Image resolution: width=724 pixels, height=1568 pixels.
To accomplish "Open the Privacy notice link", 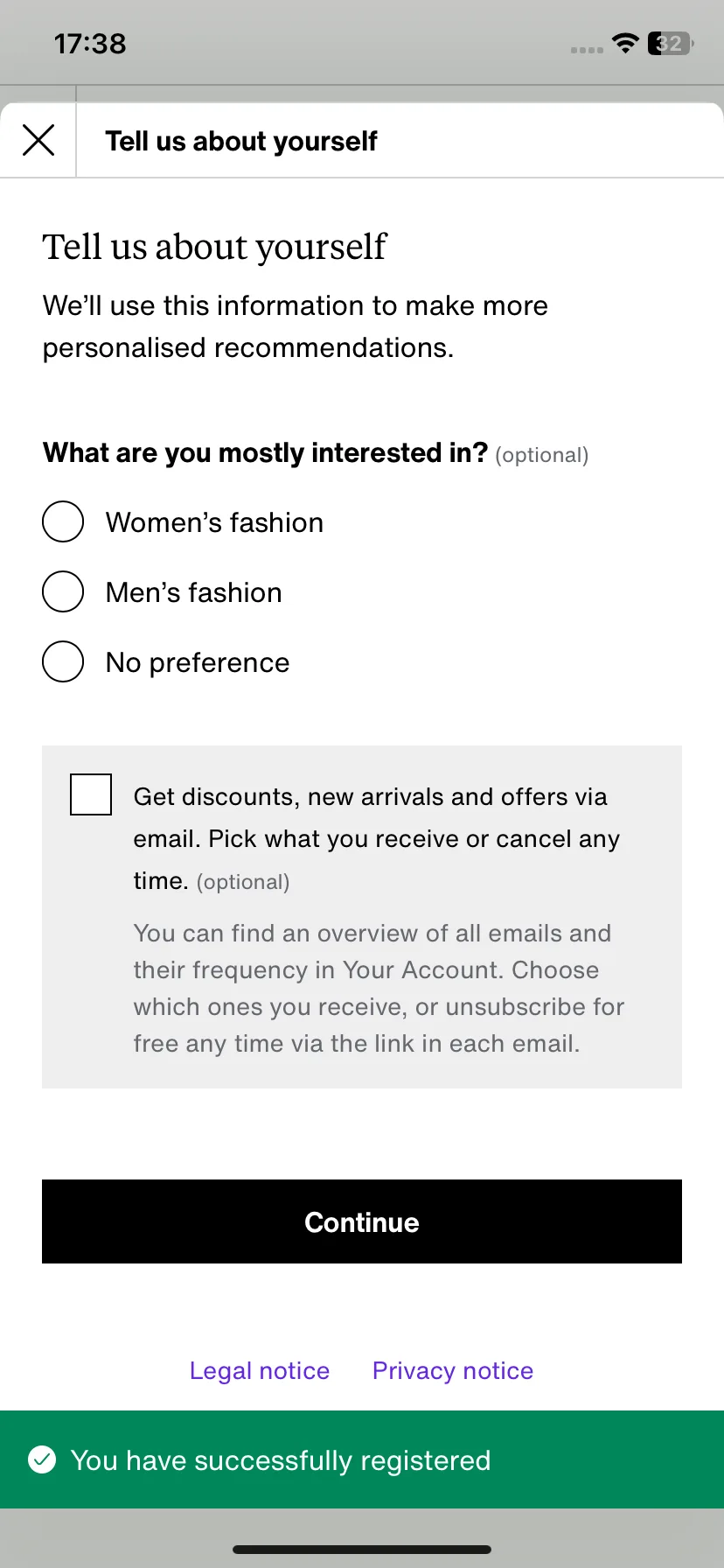I will pyautogui.click(x=453, y=1370).
